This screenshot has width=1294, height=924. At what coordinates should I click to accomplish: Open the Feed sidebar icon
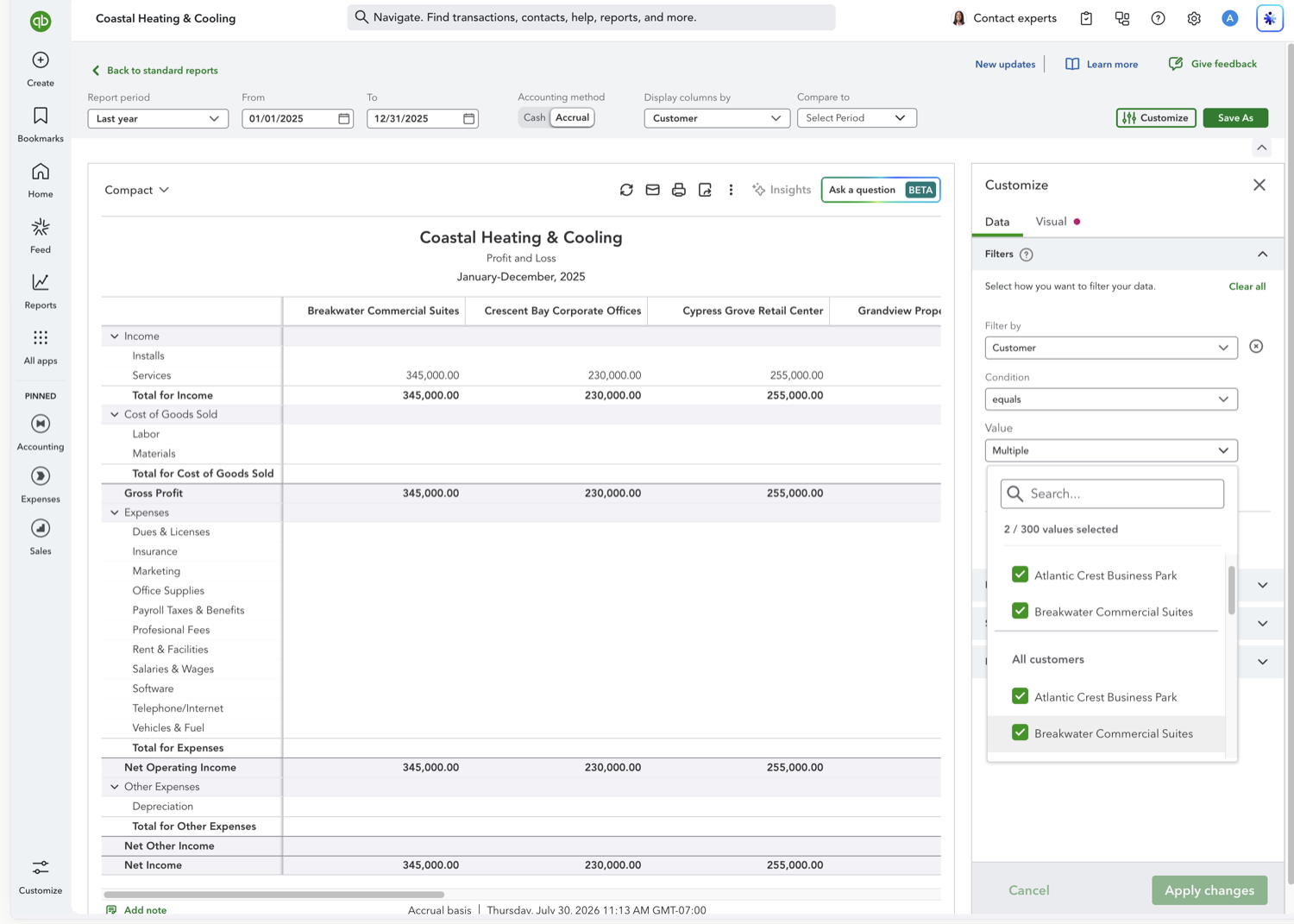41,227
